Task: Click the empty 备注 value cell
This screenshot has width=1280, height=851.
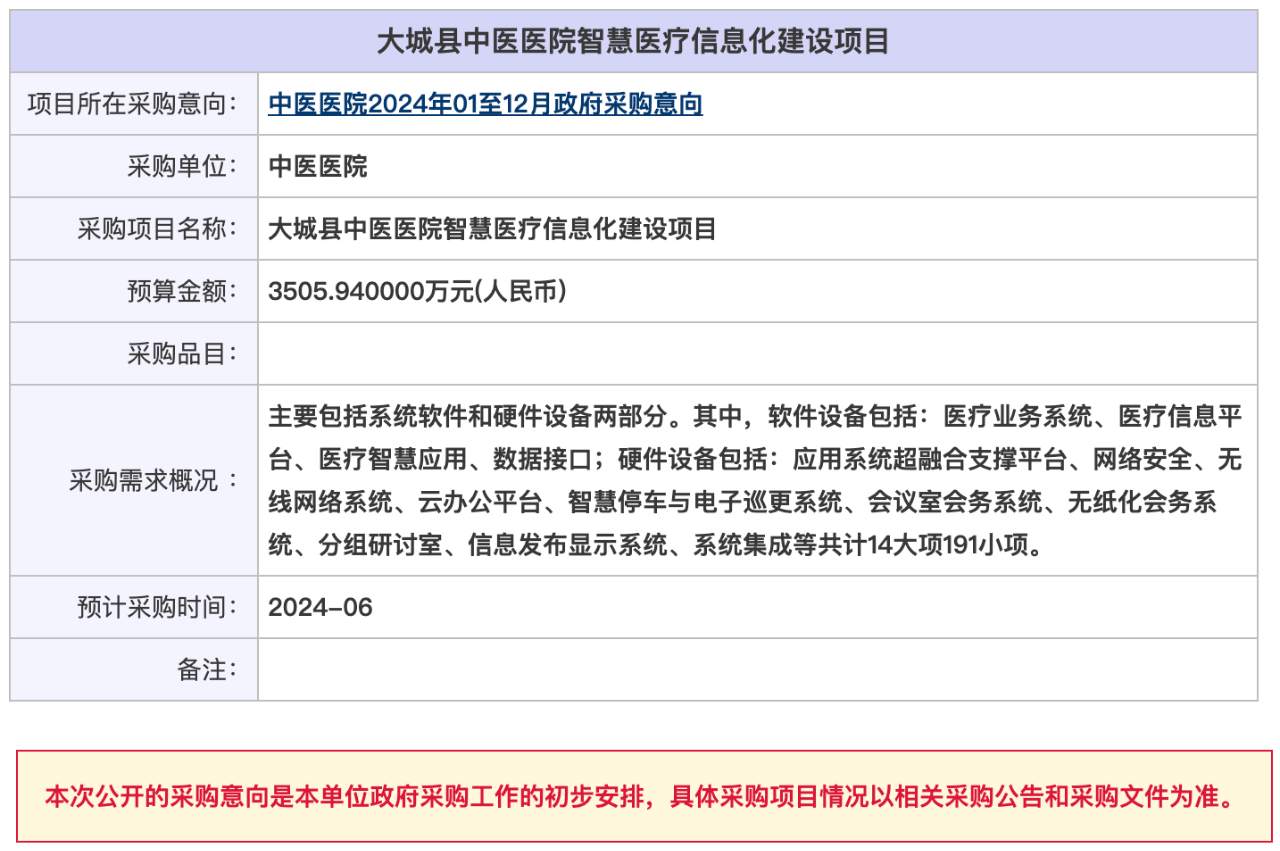Action: click(756, 670)
